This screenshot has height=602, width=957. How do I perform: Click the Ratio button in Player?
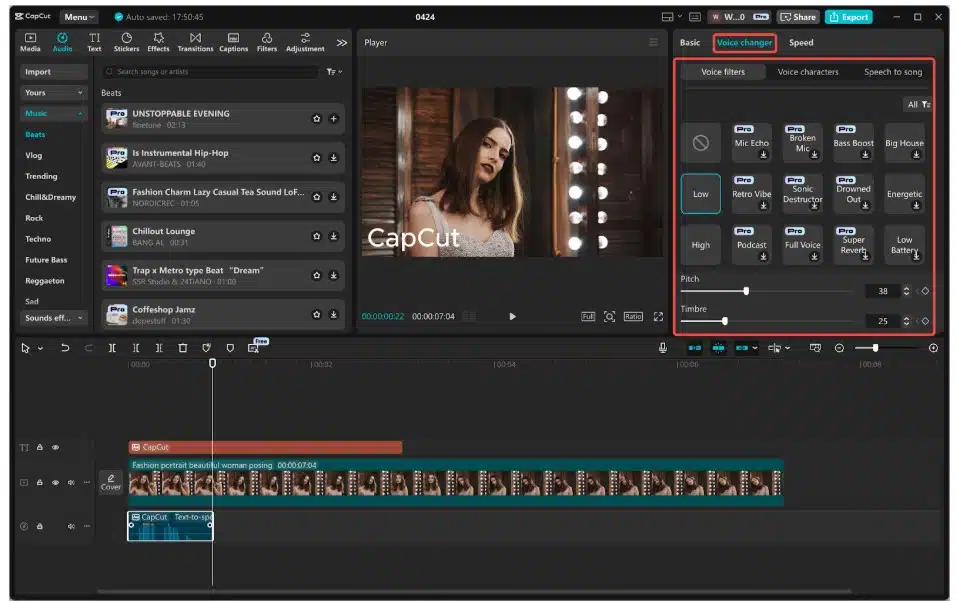[x=633, y=316]
